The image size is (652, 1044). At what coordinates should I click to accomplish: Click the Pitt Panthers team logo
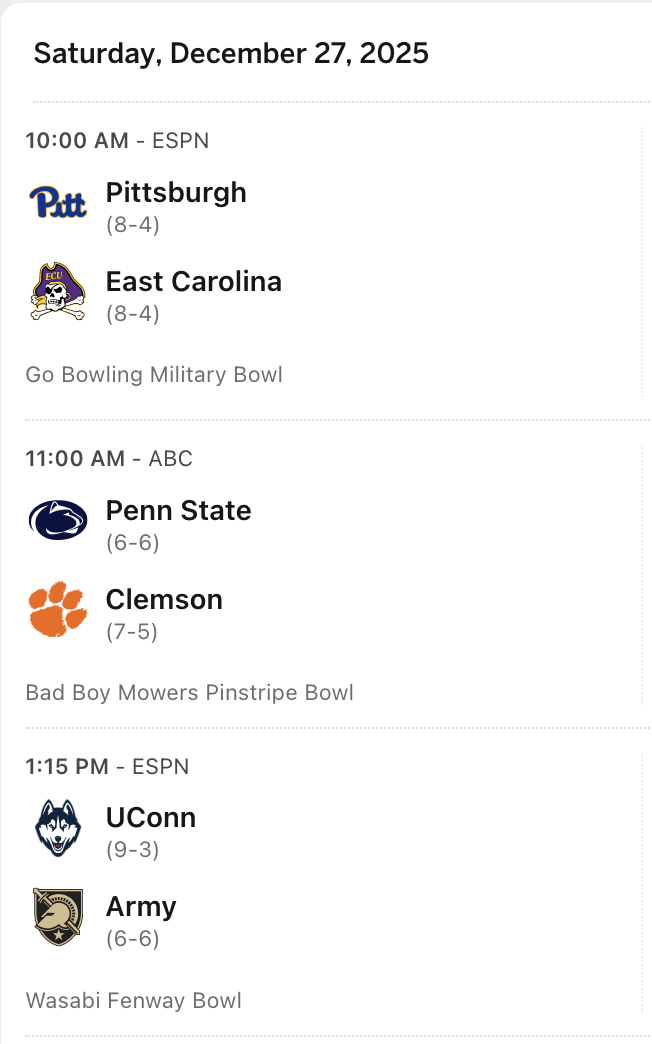58,202
